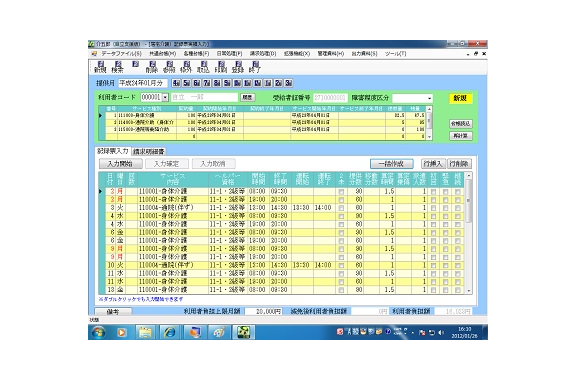
Task: Click the records table scroll-down arrow
Action: (x=468, y=291)
